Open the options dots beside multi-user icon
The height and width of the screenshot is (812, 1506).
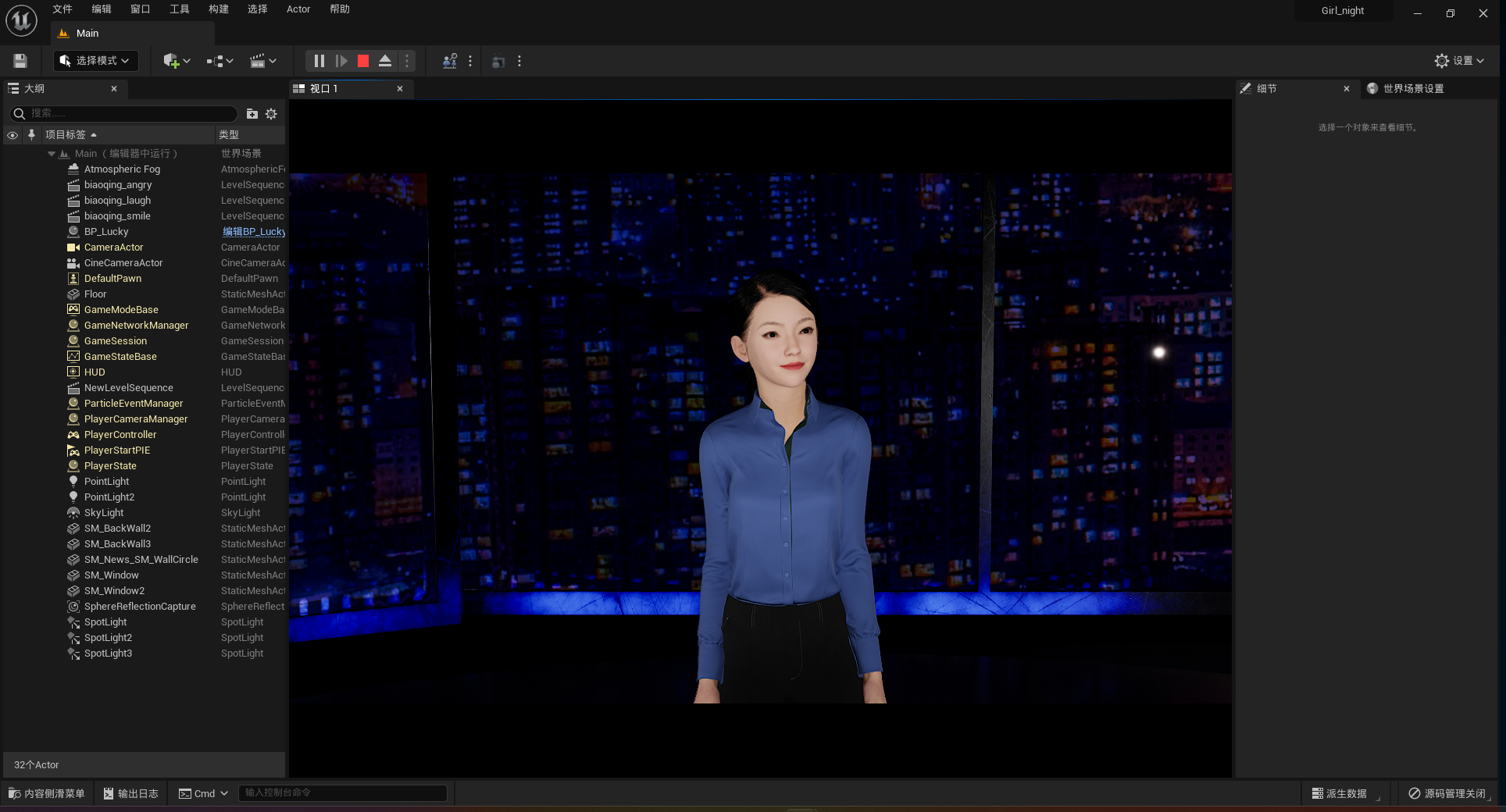pos(470,61)
